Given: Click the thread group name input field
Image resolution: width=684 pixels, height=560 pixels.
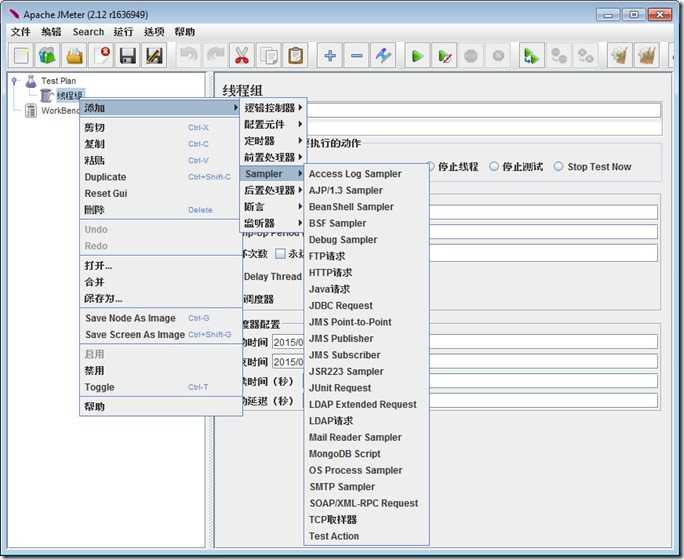Looking at the screenshot, I should 484,110.
